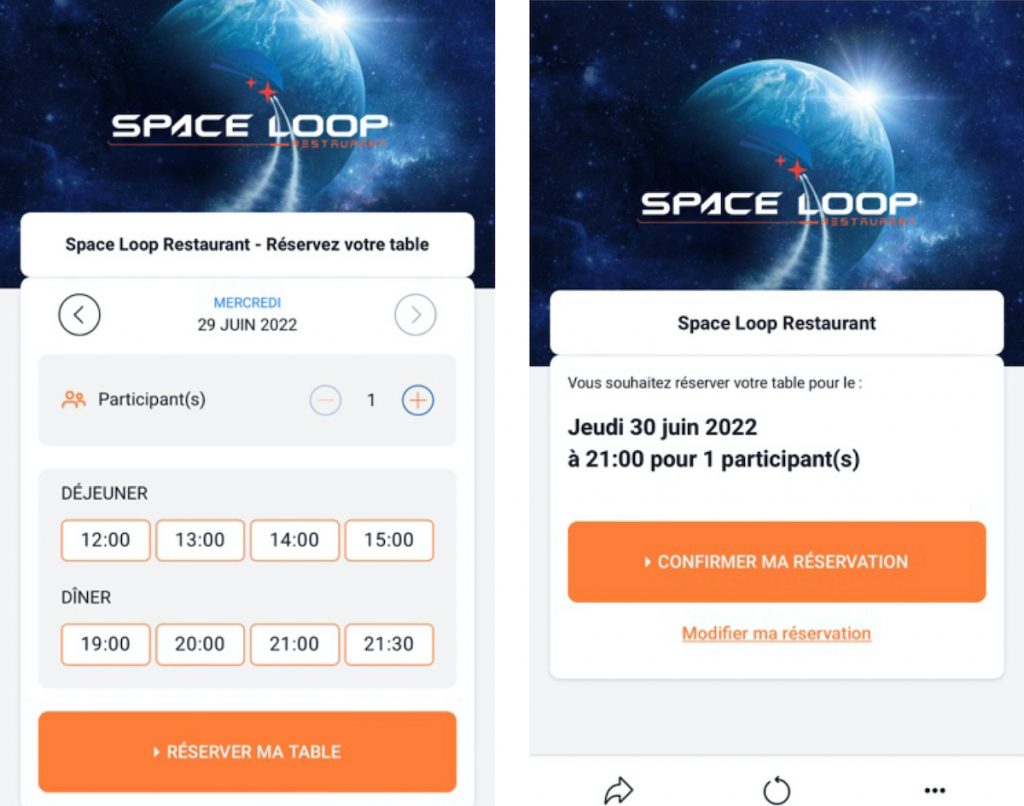Click the Réservez votre table header
Screen dimensions: 1024x806
point(247,243)
